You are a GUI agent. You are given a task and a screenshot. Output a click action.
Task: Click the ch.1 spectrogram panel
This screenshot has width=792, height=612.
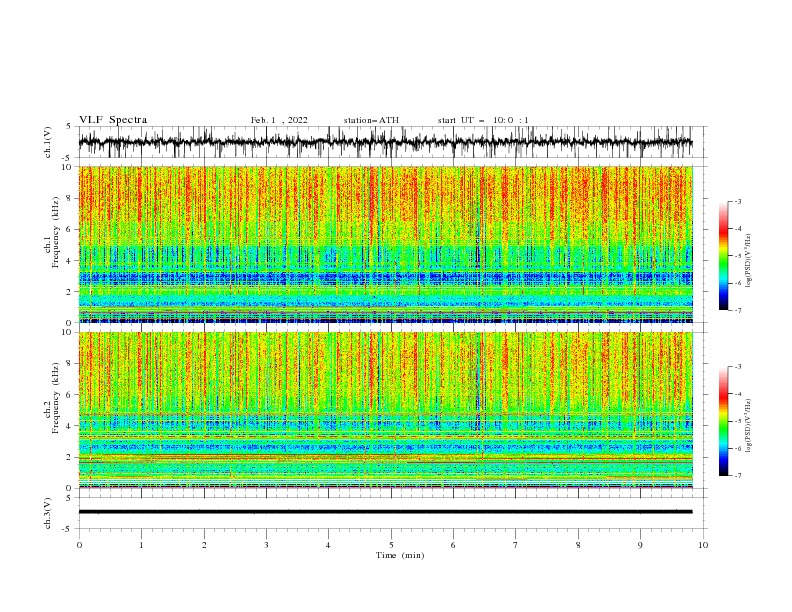tap(385, 244)
